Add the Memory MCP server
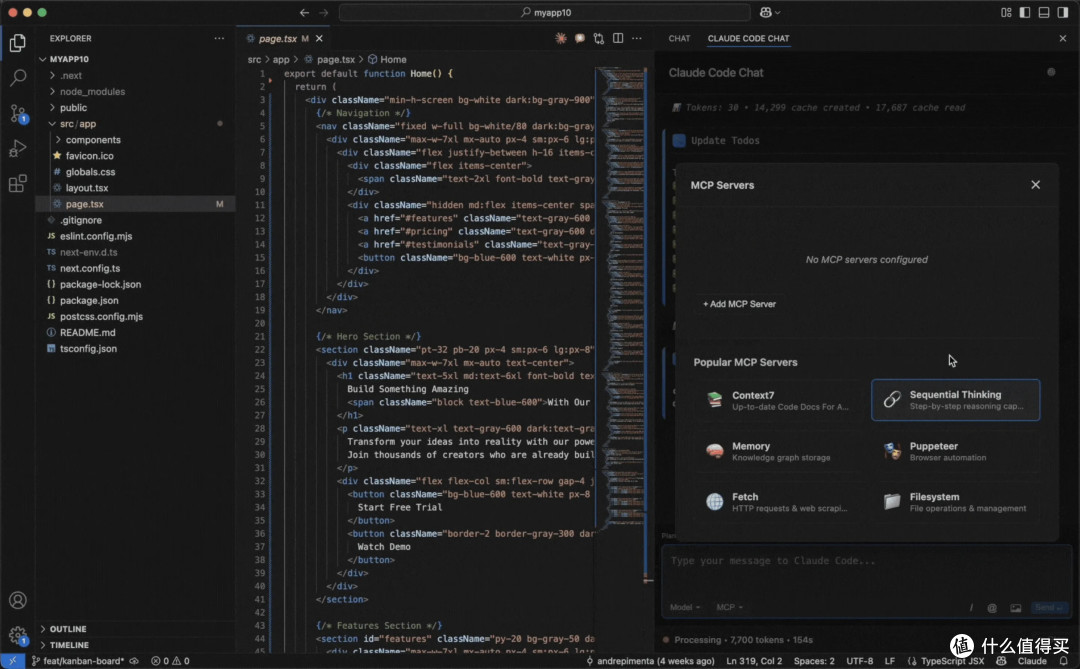 tap(778, 451)
